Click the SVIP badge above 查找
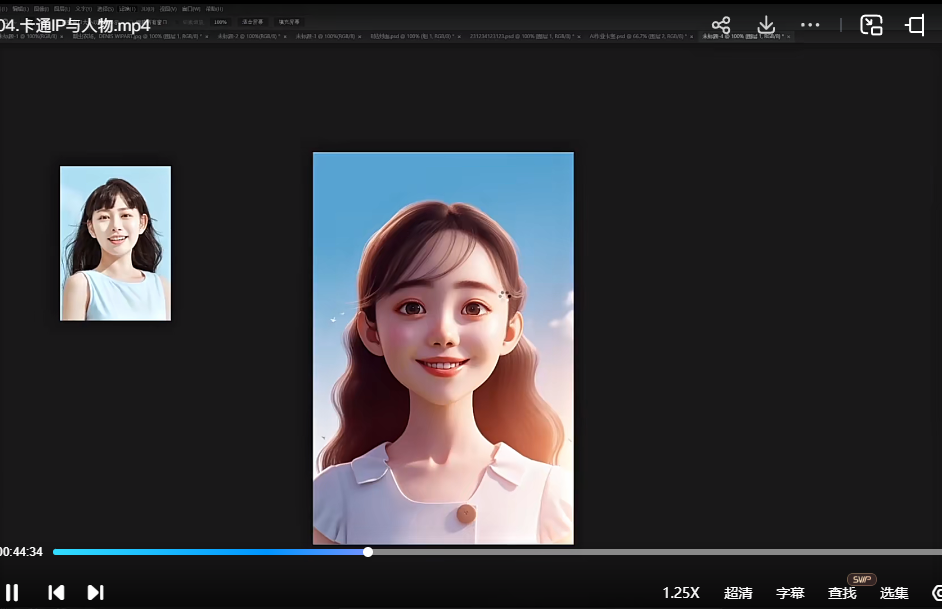942x609 pixels. pos(861,579)
